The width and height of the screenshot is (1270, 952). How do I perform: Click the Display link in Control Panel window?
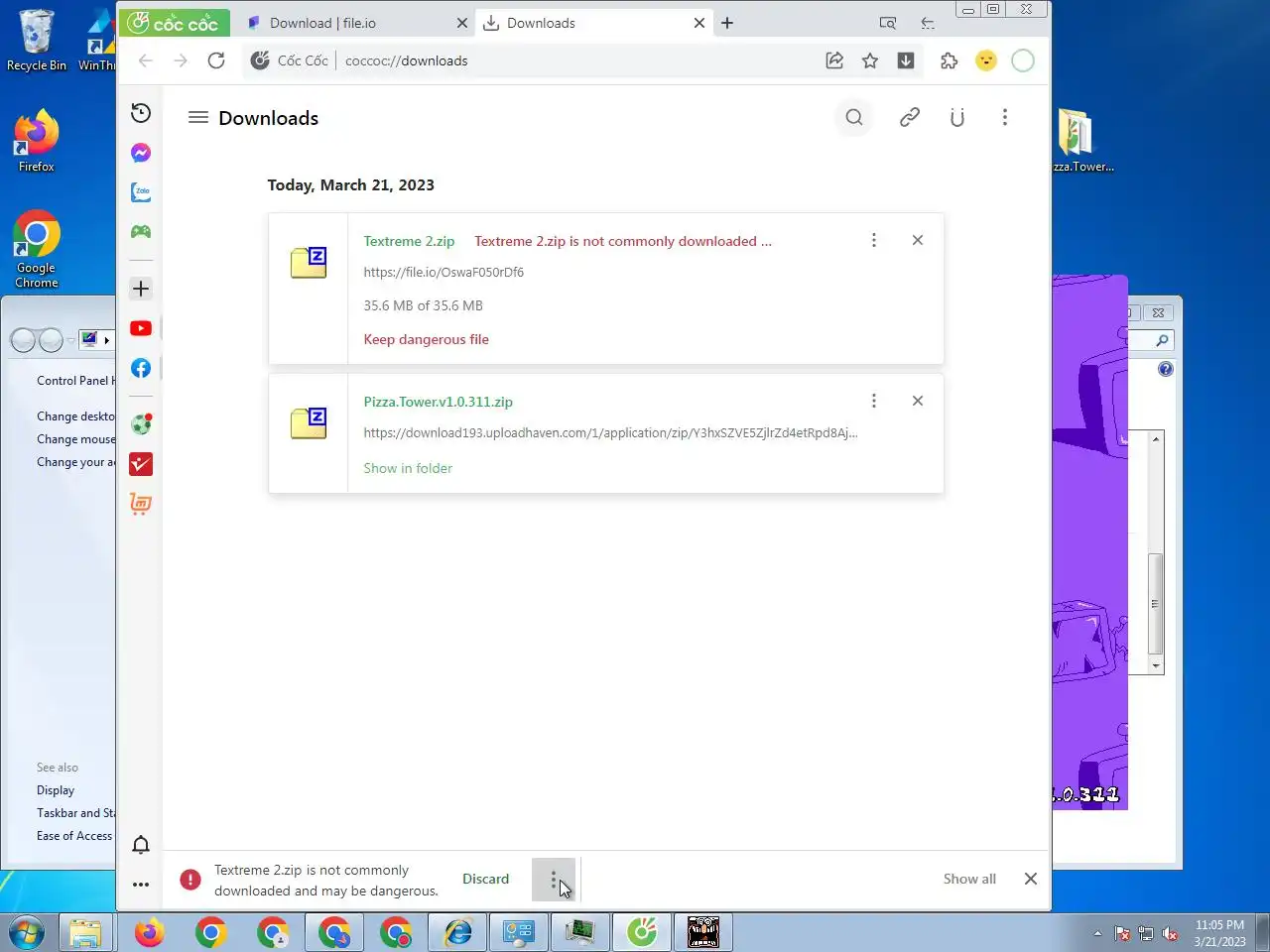coord(56,790)
